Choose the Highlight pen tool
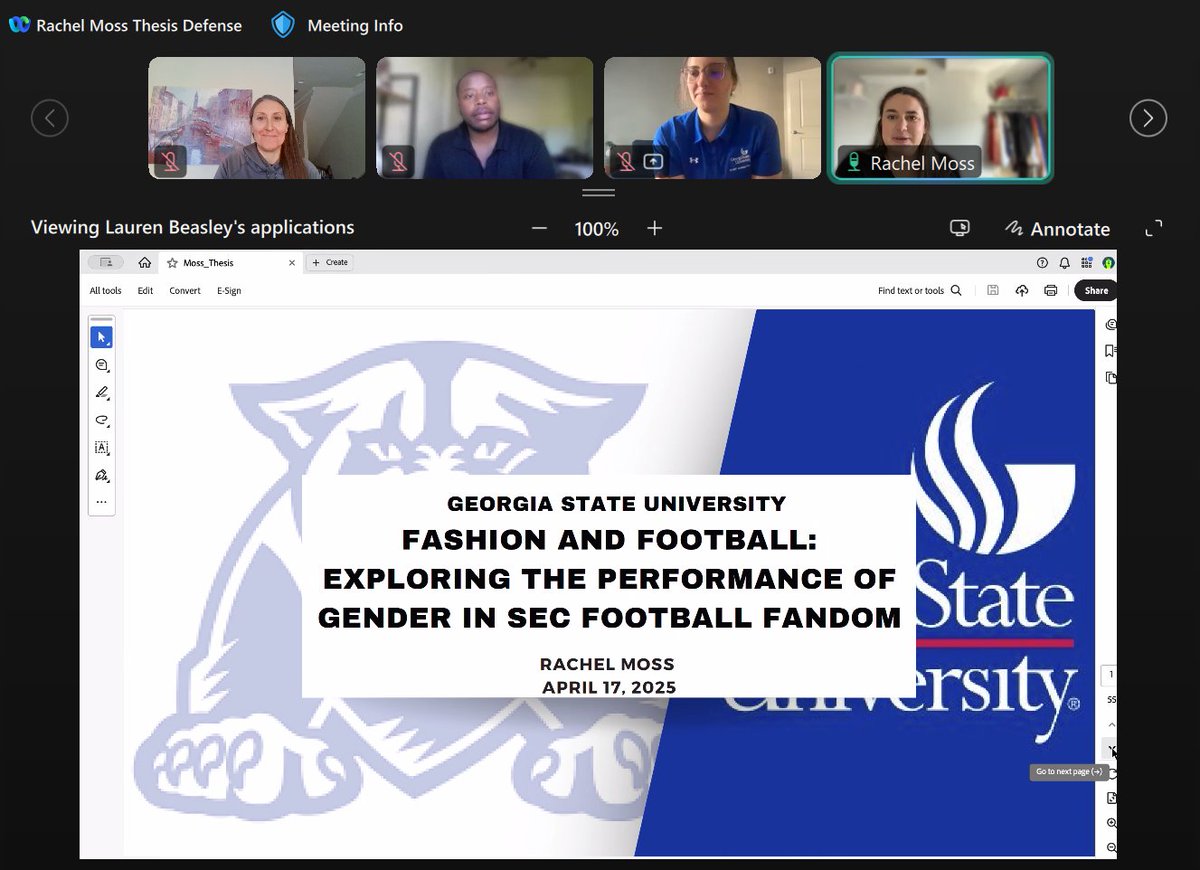The image size is (1200, 870). coord(101,392)
